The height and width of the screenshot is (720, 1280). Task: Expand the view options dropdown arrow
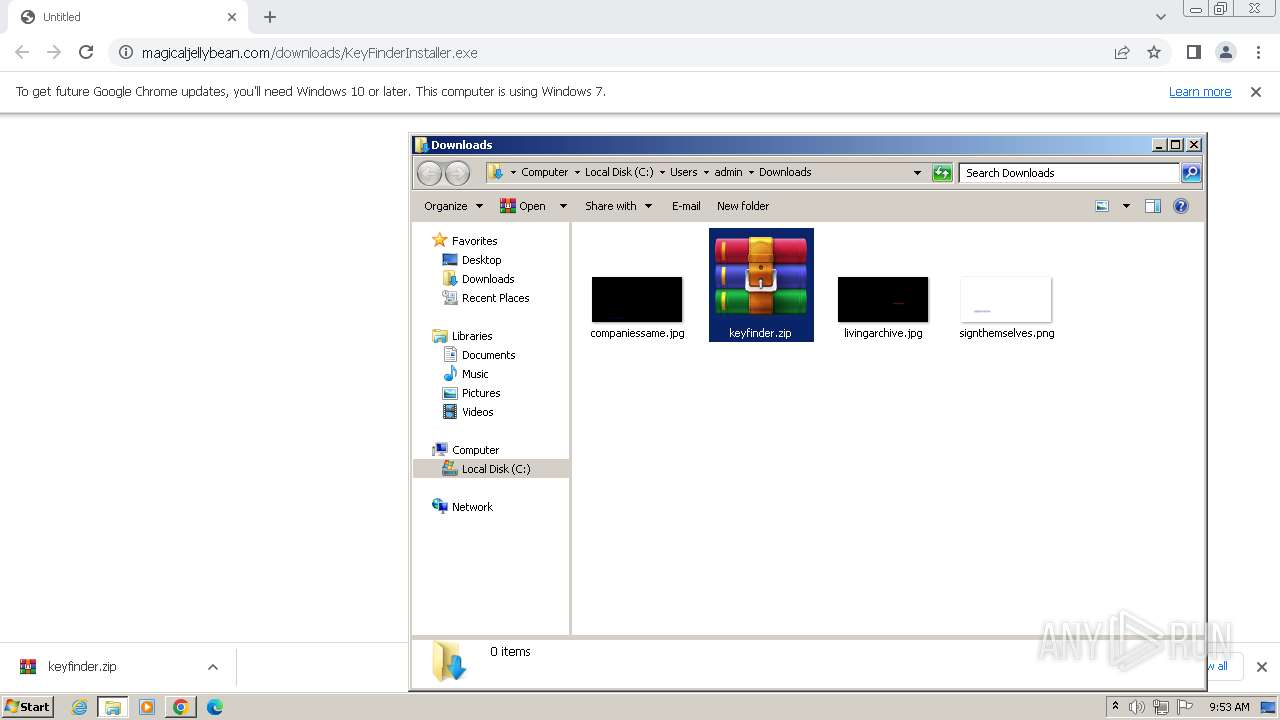click(1126, 206)
